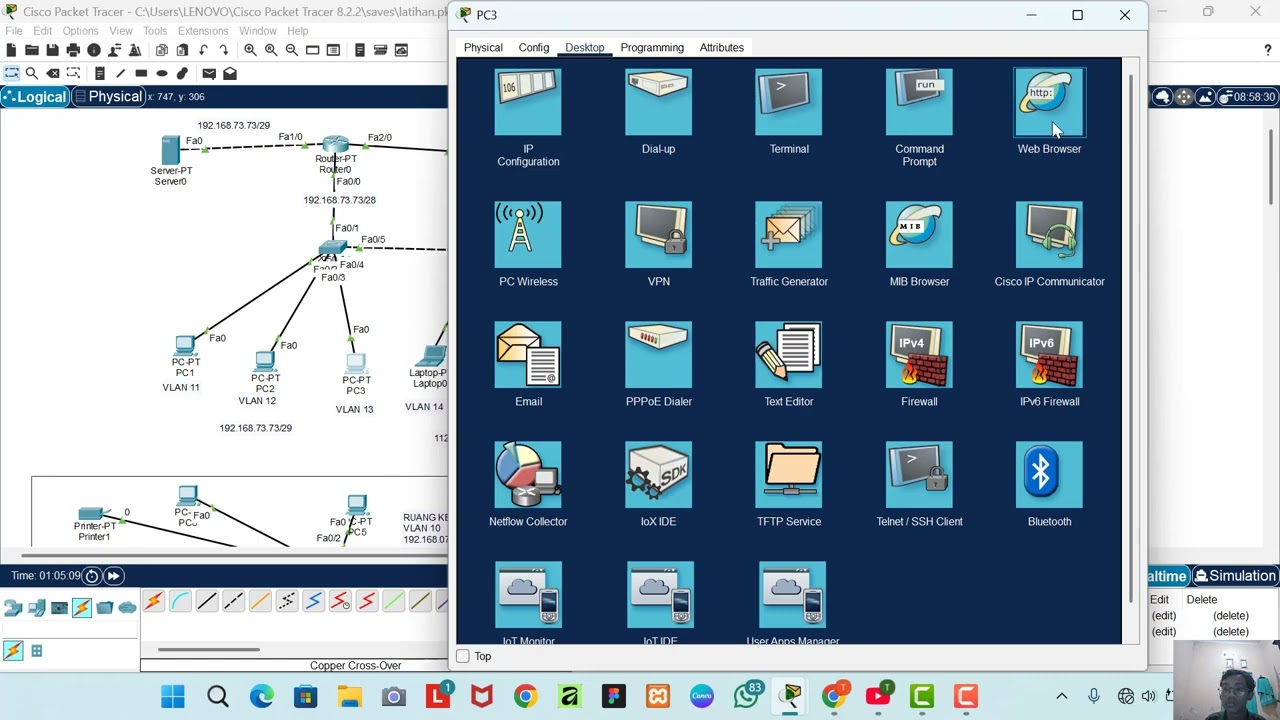This screenshot has height=720, width=1280.
Task: Open WhatsApp from the taskbar
Action: click(745, 696)
